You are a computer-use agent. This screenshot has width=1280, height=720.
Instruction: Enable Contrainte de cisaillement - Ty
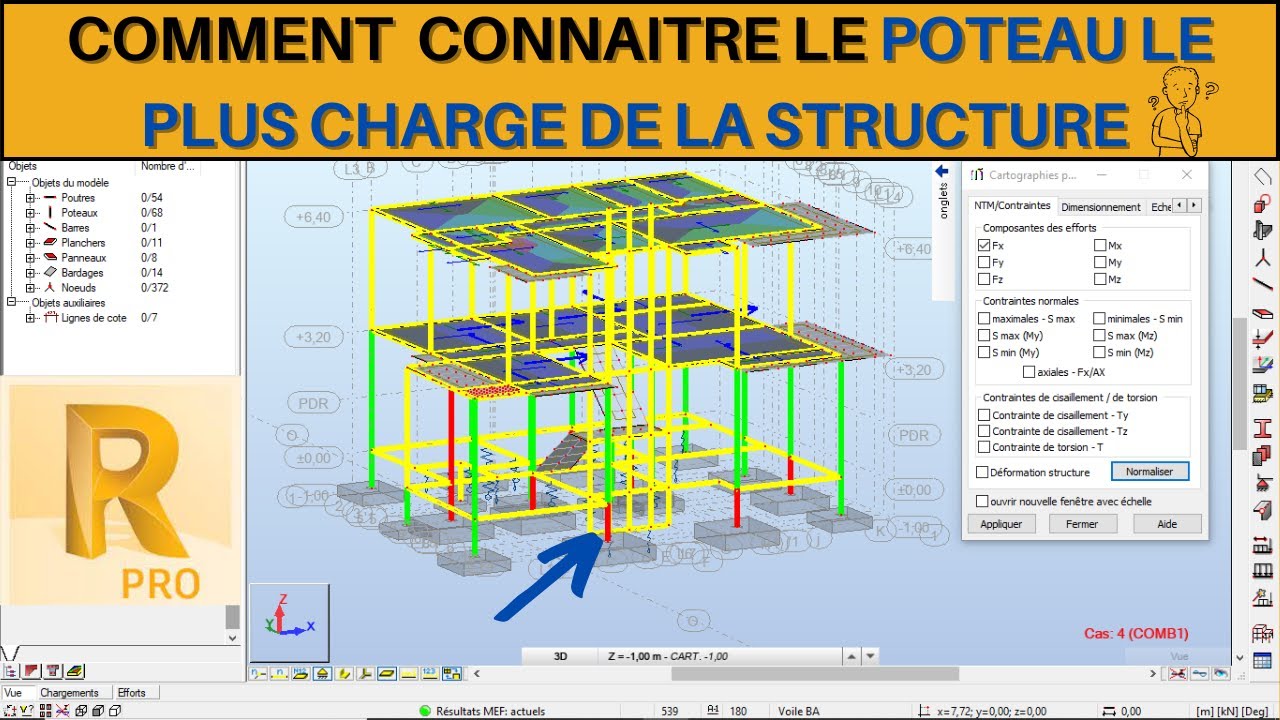(x=984, y=415)
